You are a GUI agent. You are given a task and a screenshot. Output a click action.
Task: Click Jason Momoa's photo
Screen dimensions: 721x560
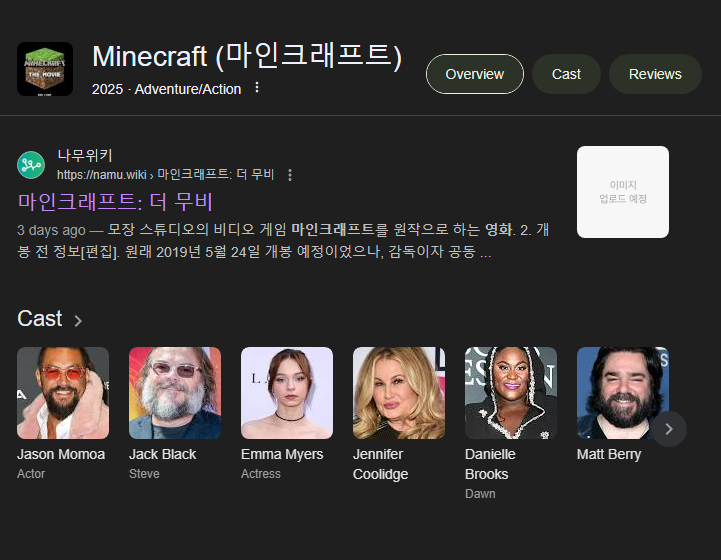[63, 393]
